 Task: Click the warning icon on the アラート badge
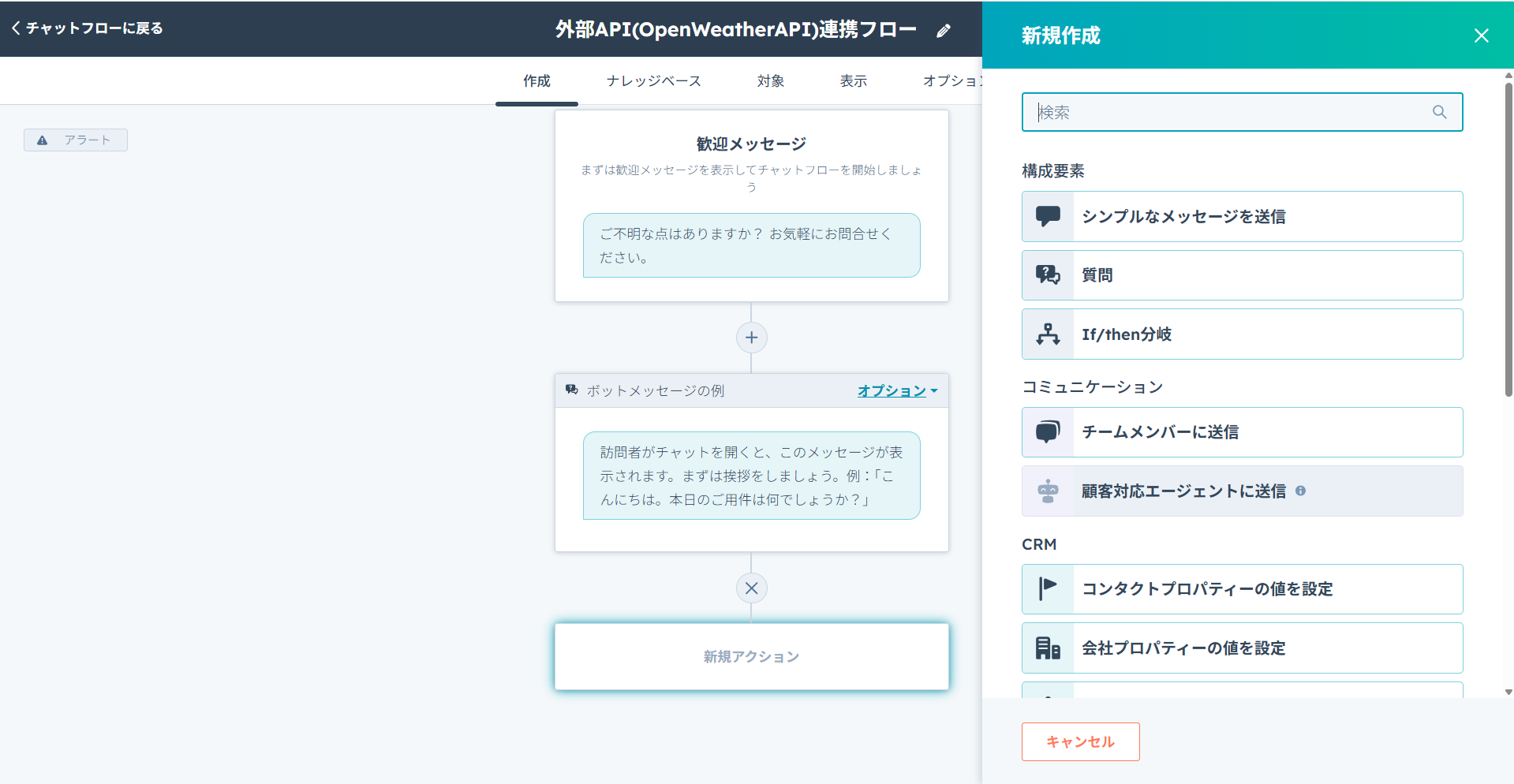(42, 140)
